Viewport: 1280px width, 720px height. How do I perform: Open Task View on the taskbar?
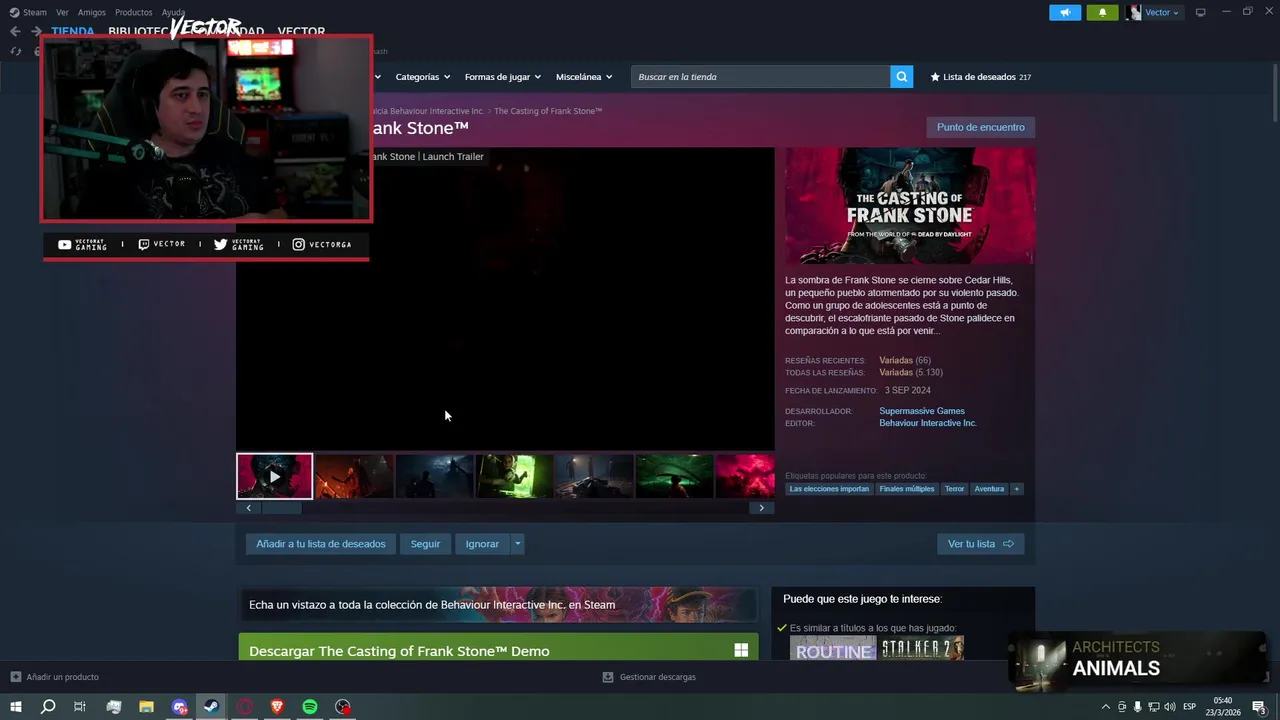coord(80,707)
